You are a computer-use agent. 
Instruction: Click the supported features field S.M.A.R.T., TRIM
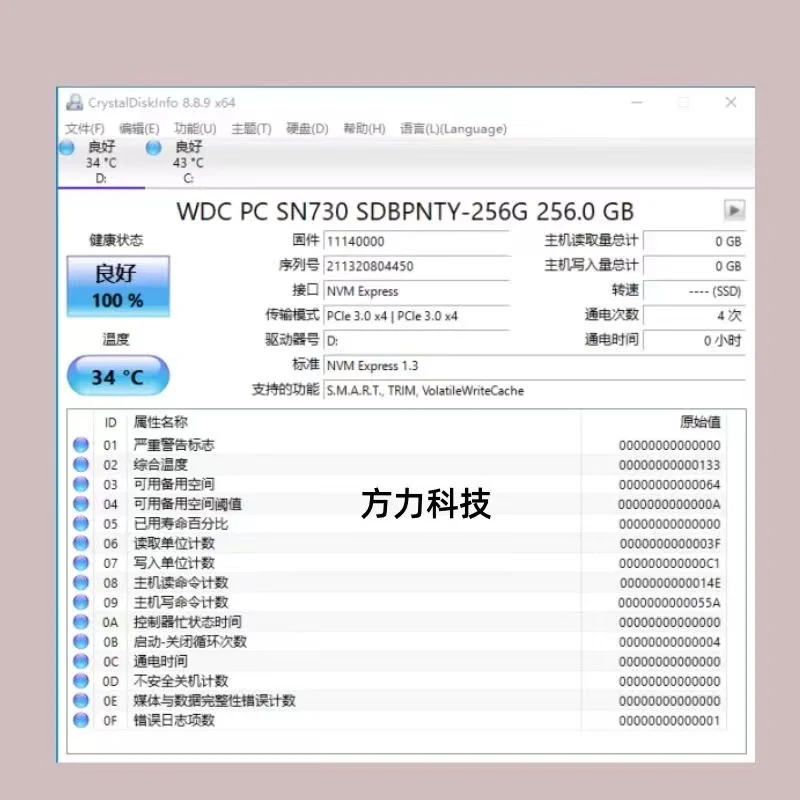coord(535,391)
